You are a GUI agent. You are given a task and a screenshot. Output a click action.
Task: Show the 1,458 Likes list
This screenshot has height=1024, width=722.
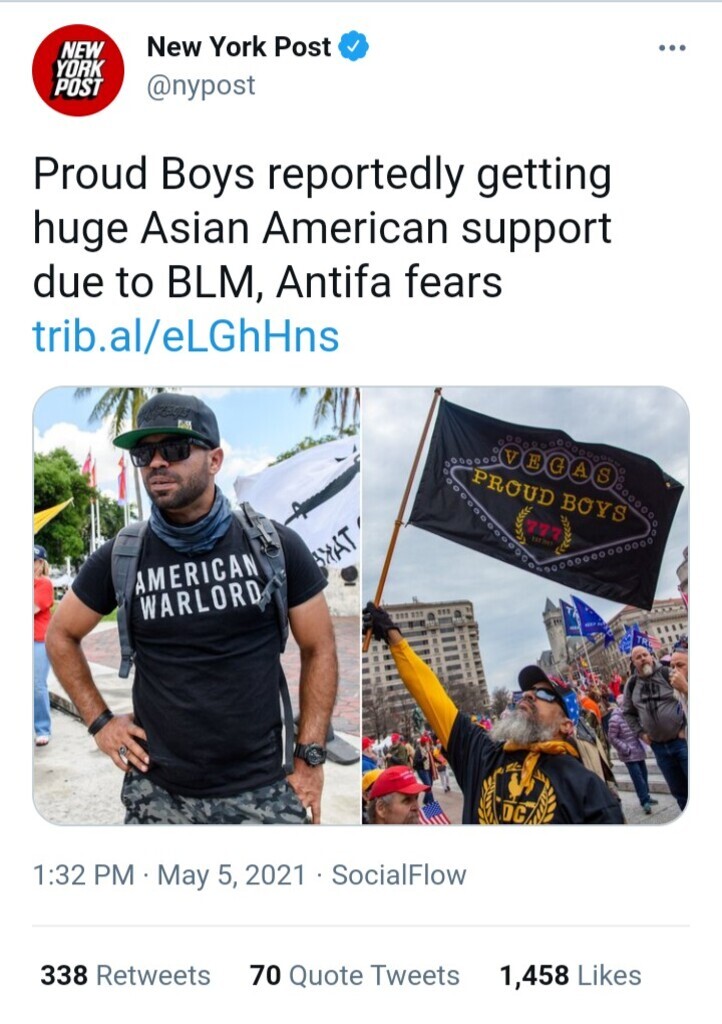571,975
